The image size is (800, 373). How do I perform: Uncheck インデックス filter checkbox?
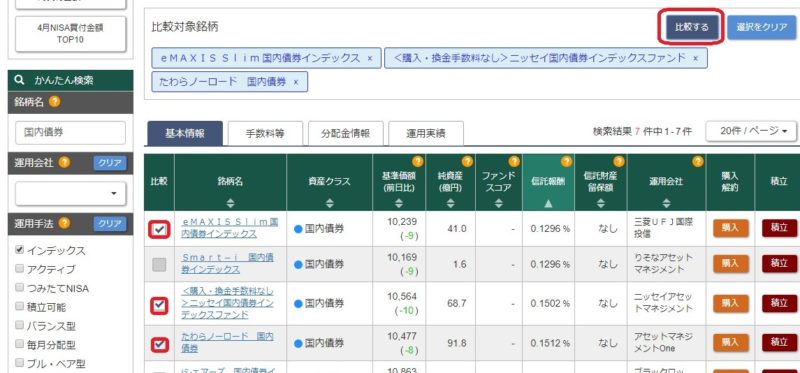19,250
